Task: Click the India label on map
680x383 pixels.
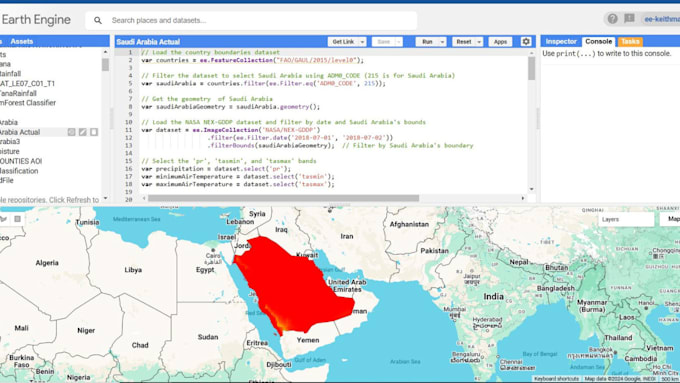Action: pyautogui.click(x=494, y=297)
